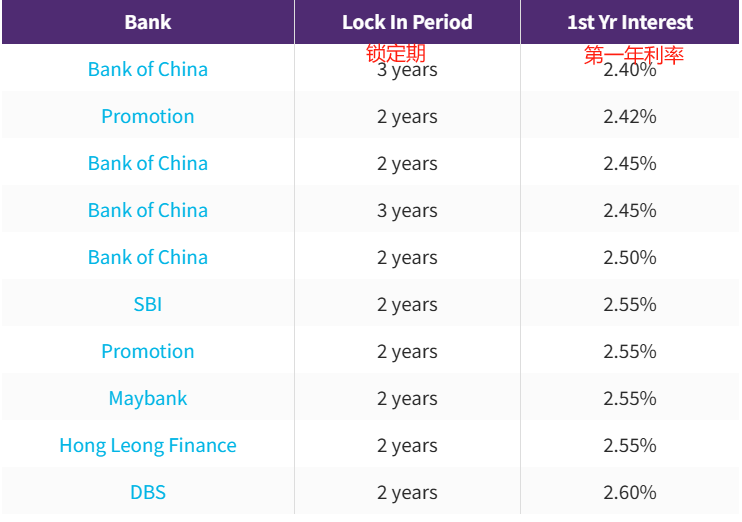
Task: Click the 1st Yr Interest column header
Action: [630, 22]
